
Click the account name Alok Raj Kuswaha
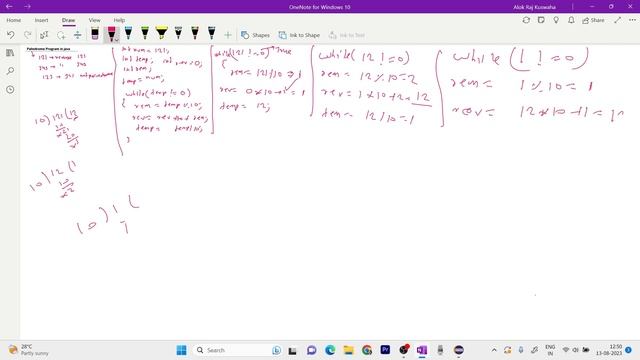534,7
